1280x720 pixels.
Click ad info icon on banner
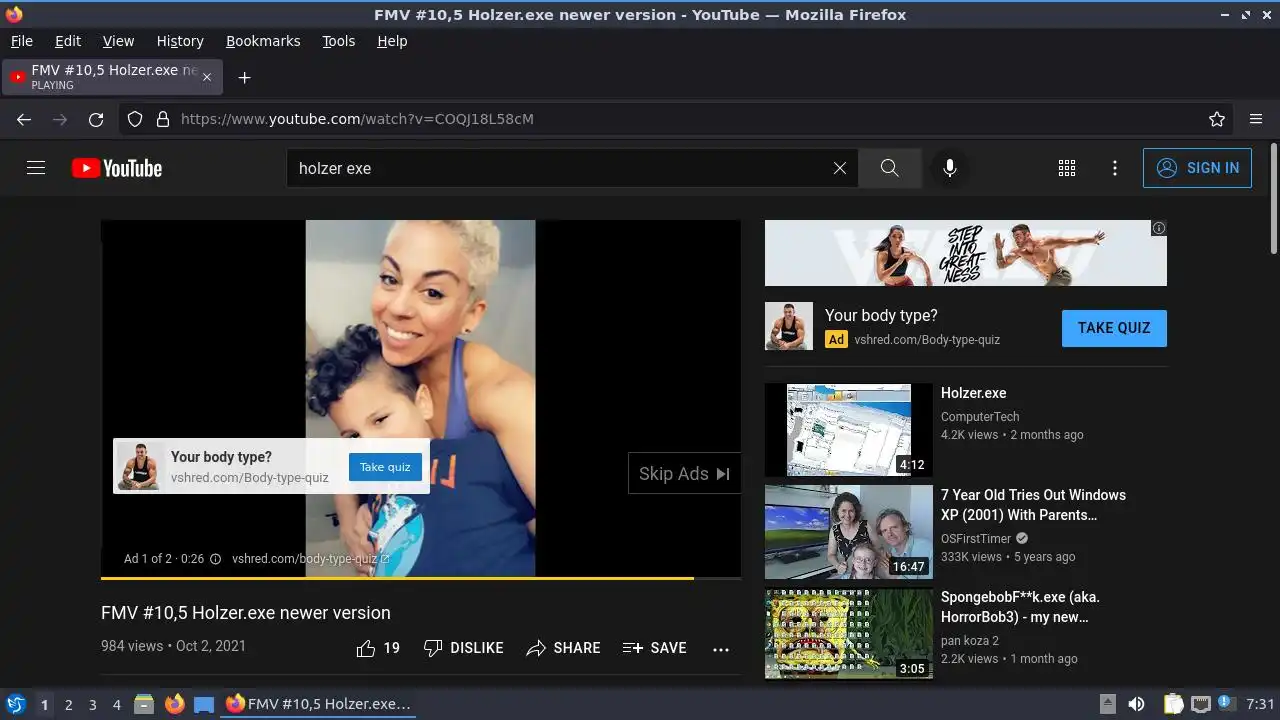point(1159,228)
